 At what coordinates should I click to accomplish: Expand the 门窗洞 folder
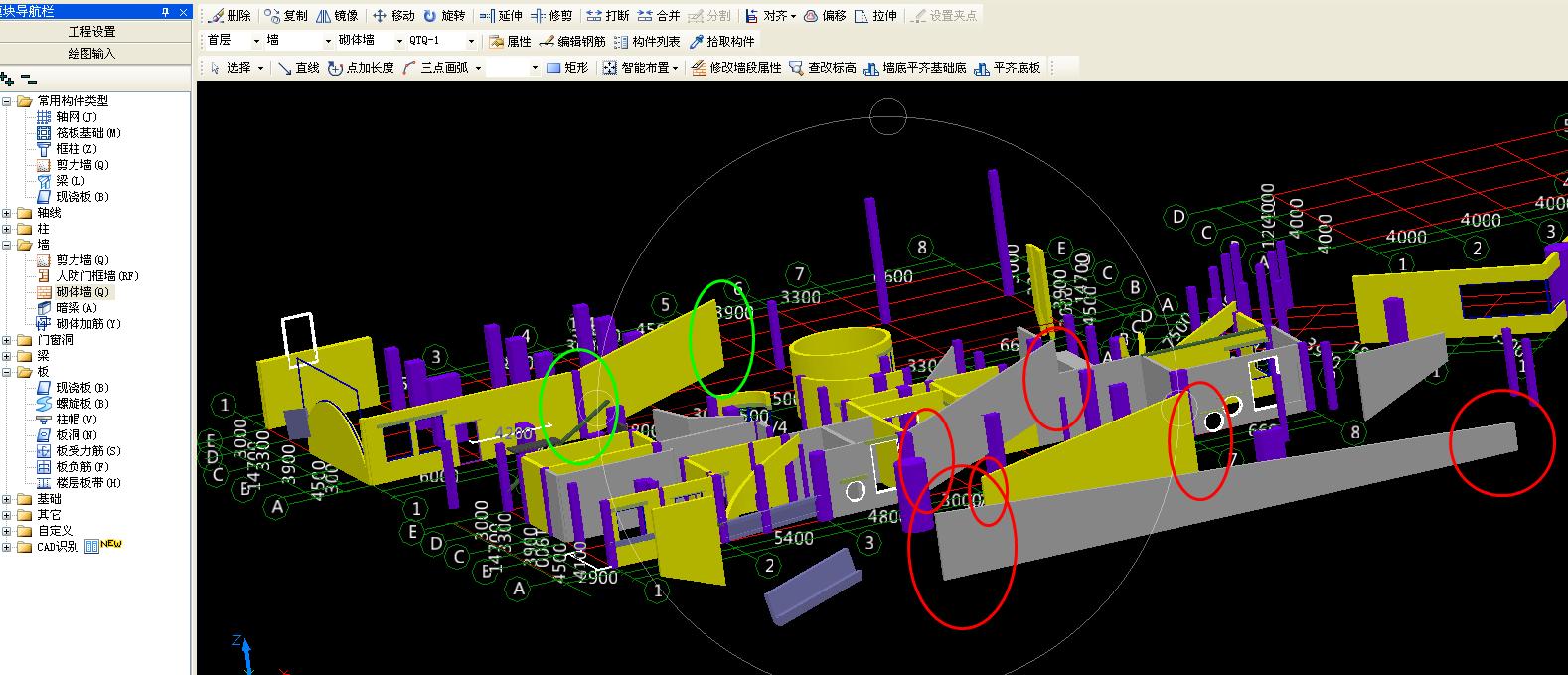(8, 340)
